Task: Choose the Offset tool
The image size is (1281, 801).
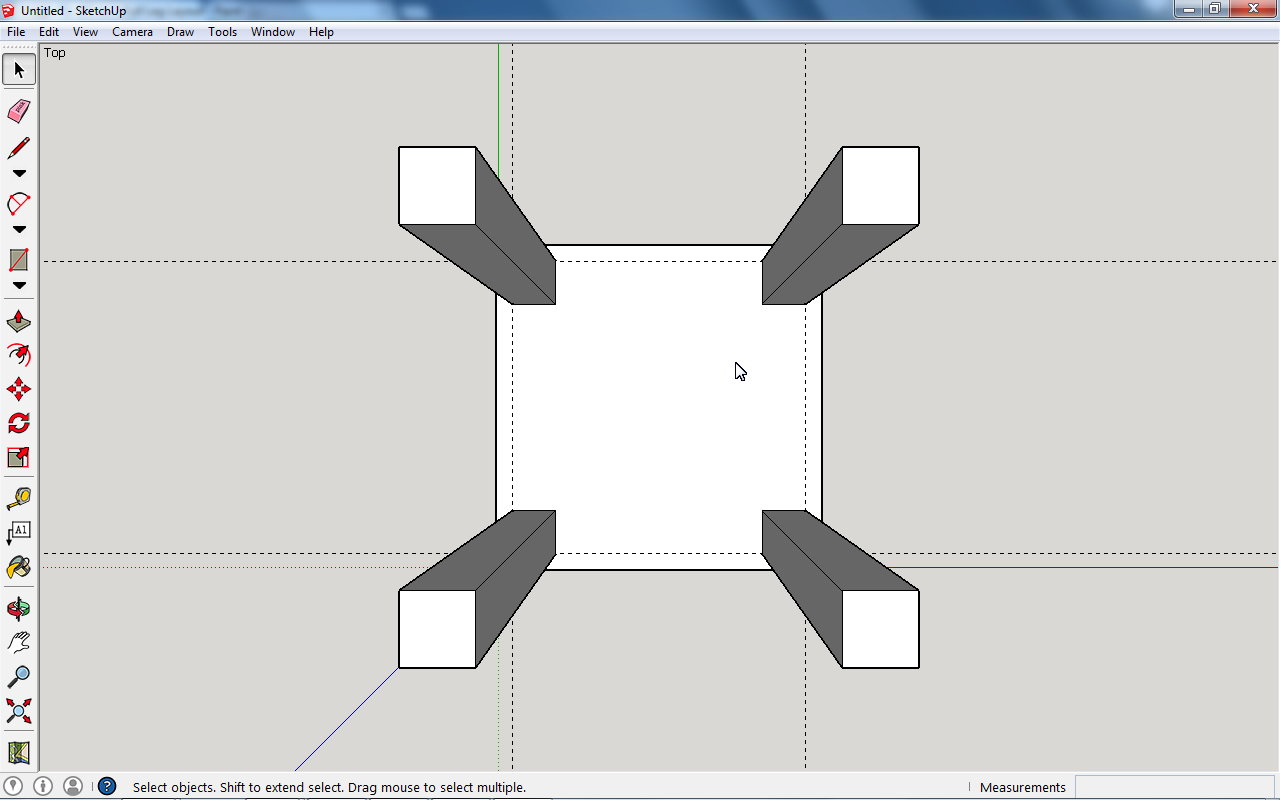Action: 19,355
